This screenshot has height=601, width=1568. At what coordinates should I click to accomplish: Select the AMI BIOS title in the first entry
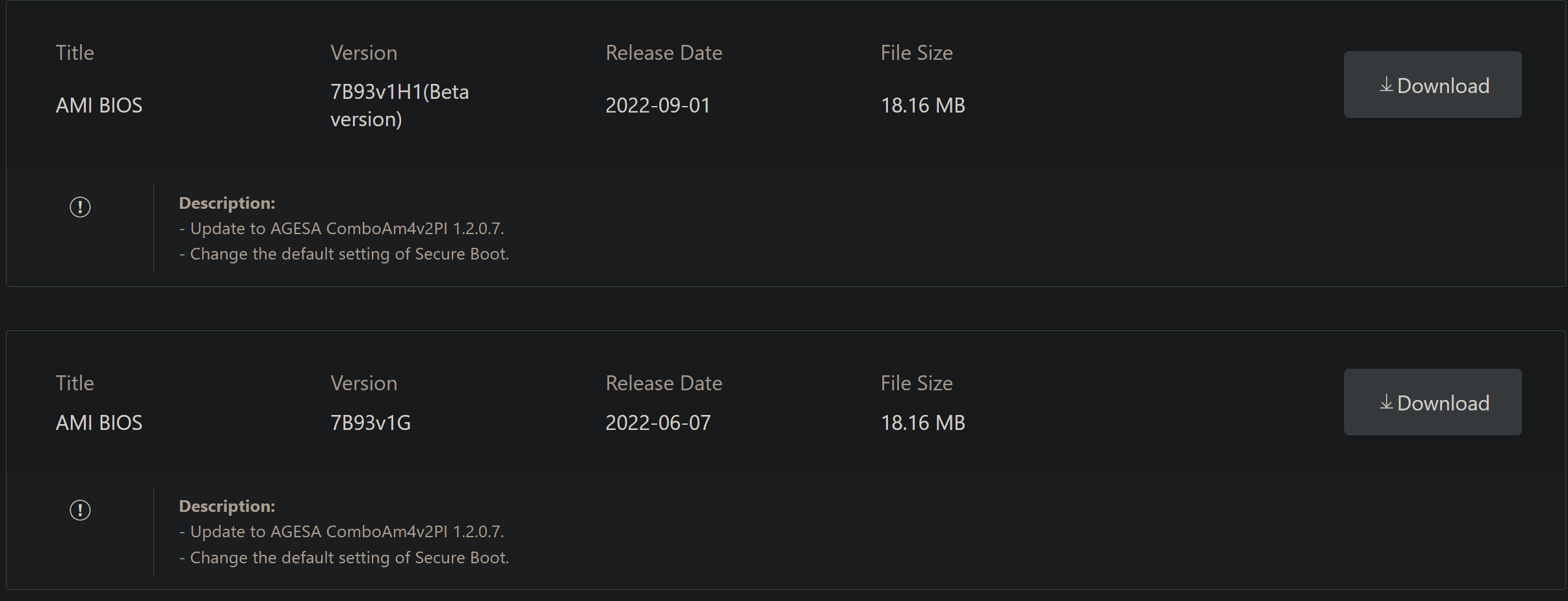[x=99, y=105]
